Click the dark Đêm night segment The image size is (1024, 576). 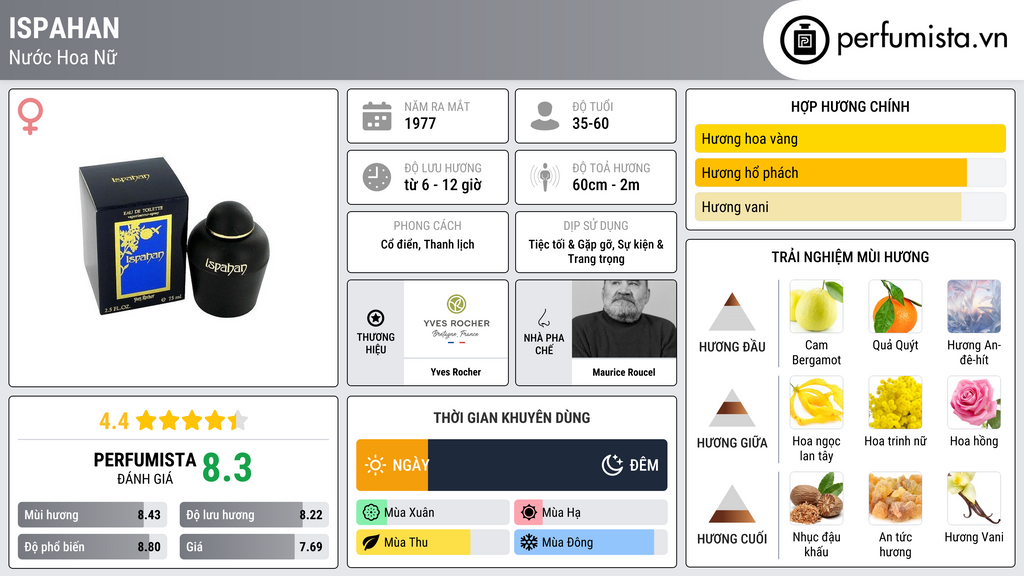tap(548, 465)
